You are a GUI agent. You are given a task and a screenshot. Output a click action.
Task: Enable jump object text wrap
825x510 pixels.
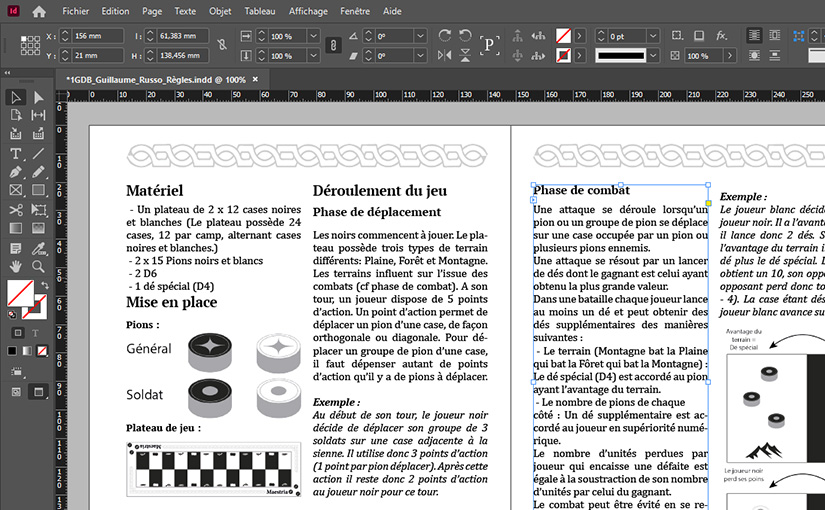coord(774,55)
